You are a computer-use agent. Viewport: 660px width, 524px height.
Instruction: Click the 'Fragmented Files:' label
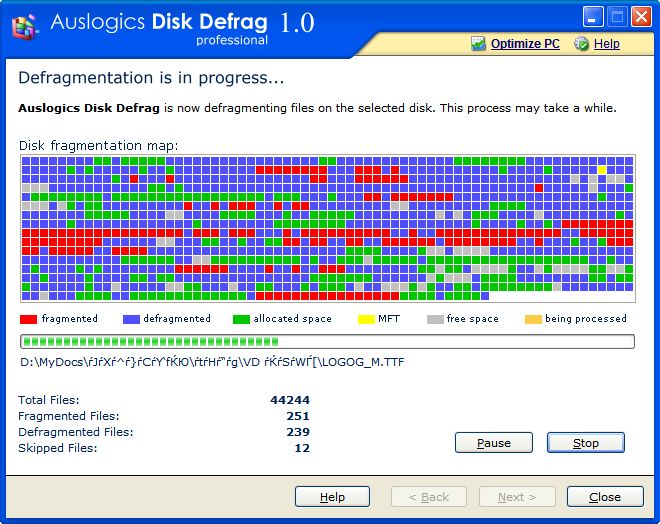tap(69, 416)
